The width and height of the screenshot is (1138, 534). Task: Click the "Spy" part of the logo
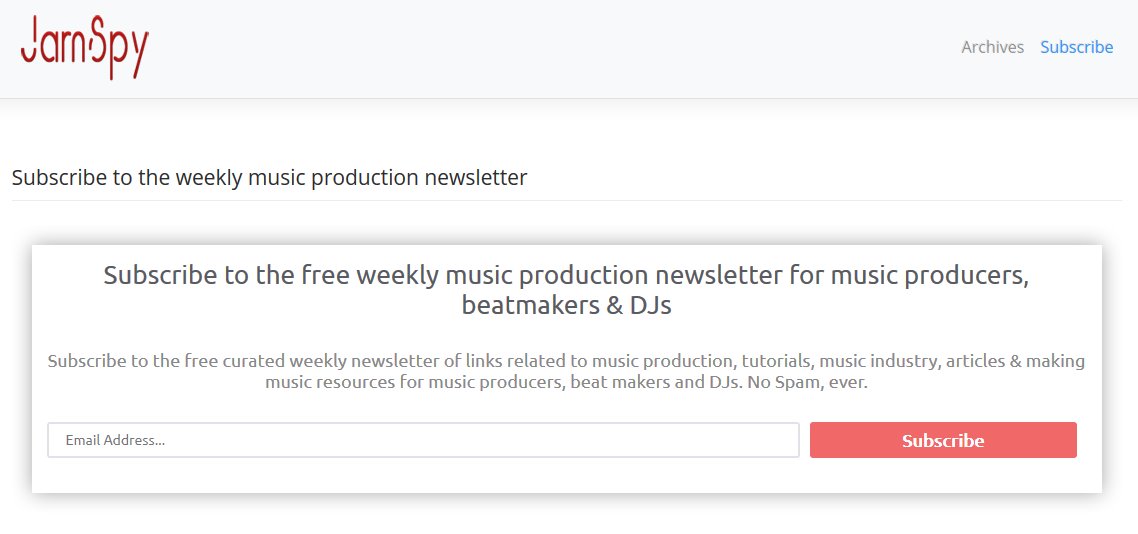click(120, 50)
